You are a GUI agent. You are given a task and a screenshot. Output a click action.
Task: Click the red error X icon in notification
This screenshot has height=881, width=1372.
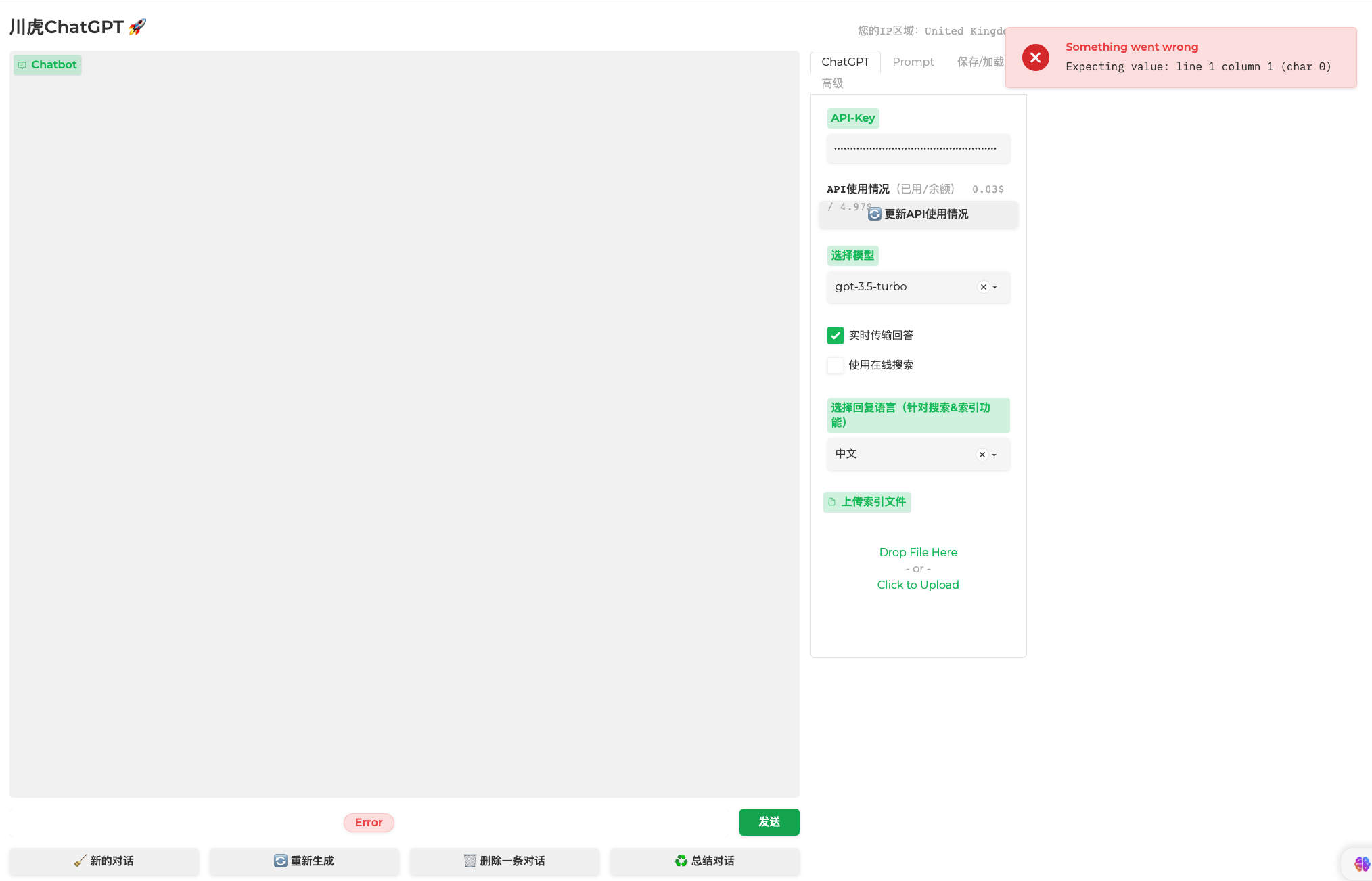point(1035,58)
